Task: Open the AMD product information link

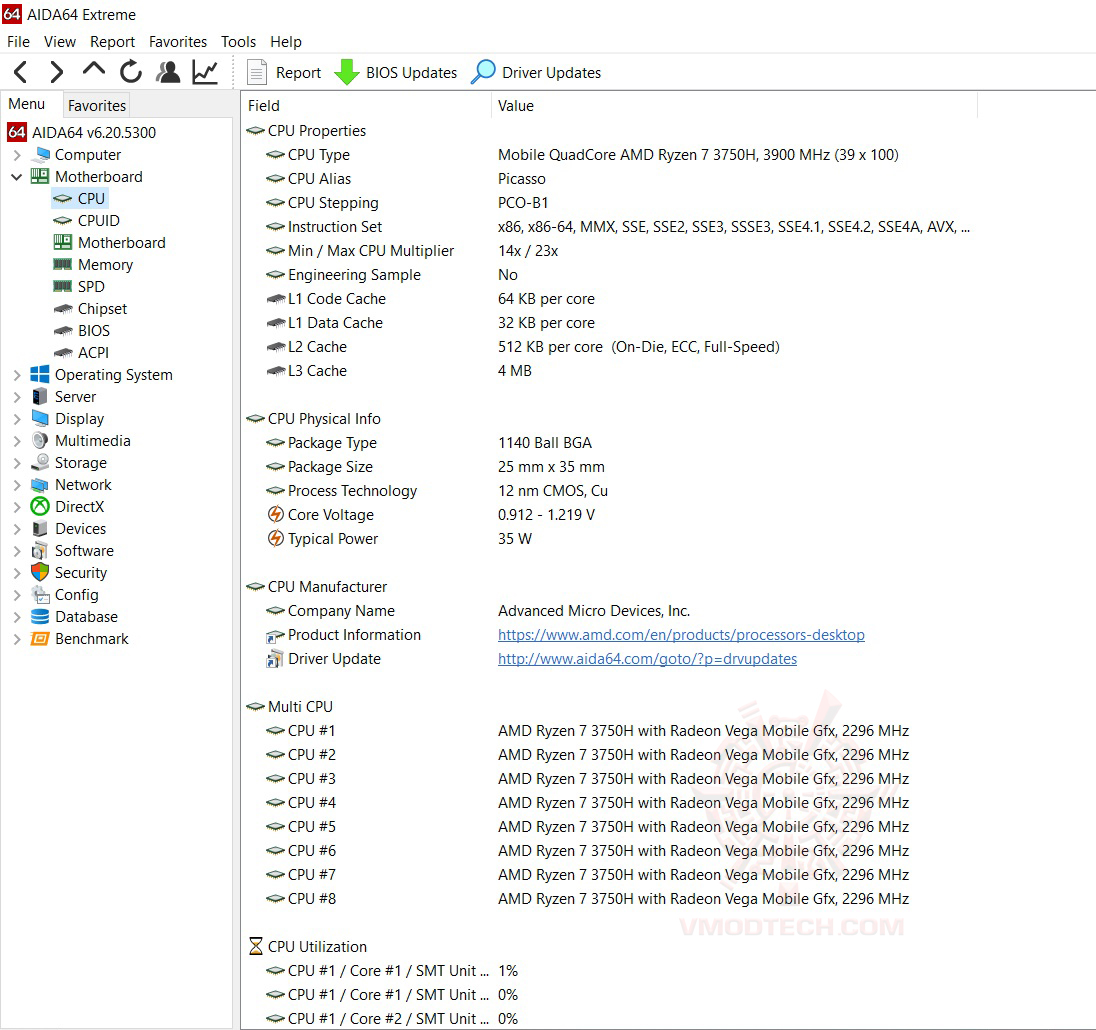Action: tap(681, 634)
